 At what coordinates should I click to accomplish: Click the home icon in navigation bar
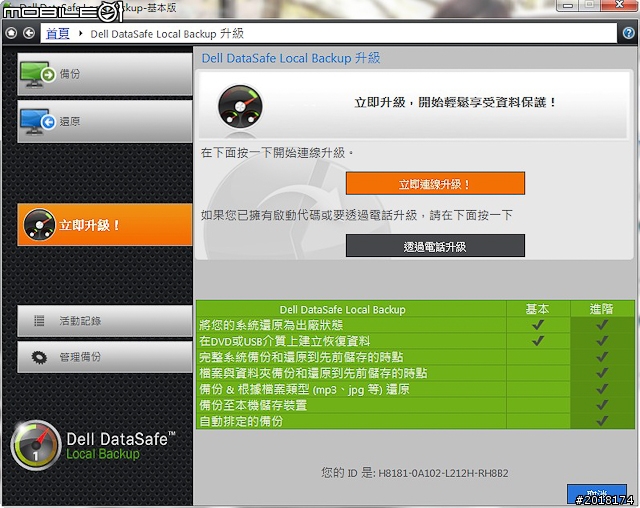[11, 33]
